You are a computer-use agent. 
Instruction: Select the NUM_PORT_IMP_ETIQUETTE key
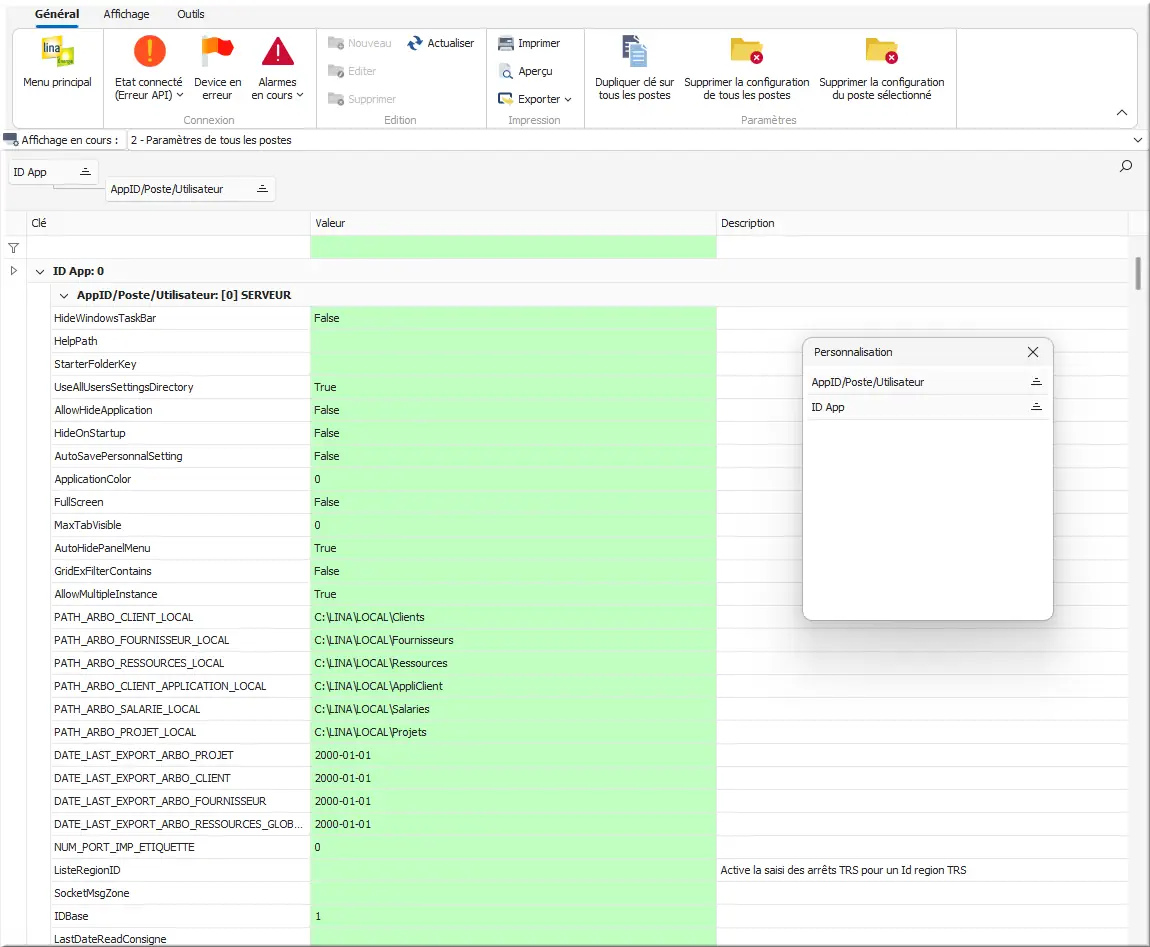point(124,847)
